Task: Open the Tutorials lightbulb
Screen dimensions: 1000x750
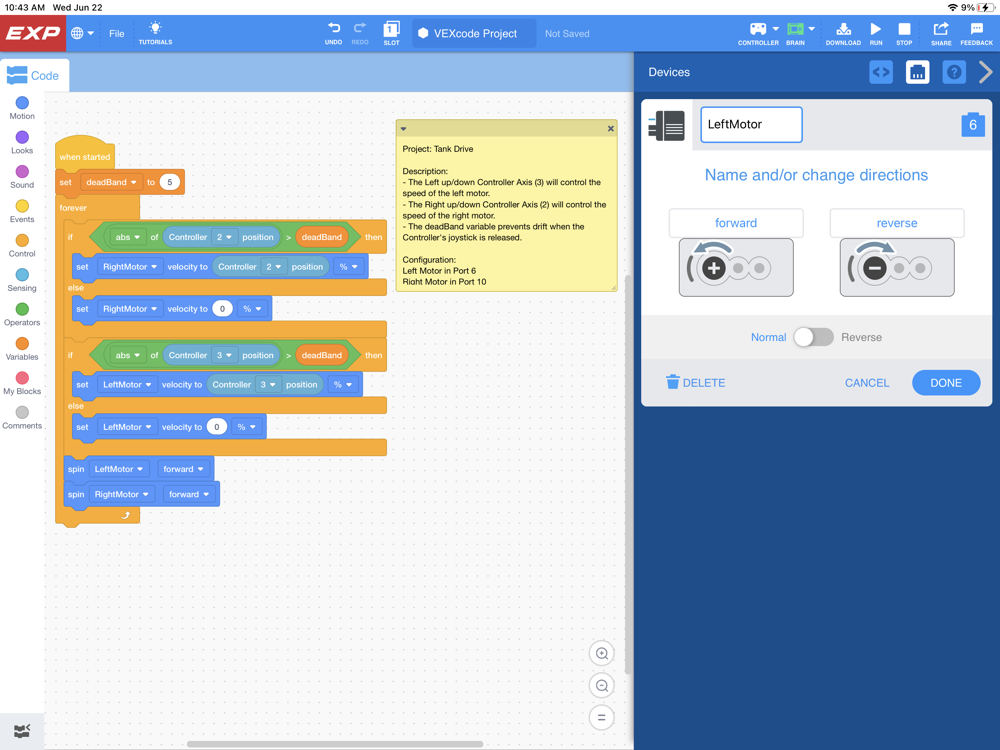Action: pyautogui.click(x=156, y=33)
